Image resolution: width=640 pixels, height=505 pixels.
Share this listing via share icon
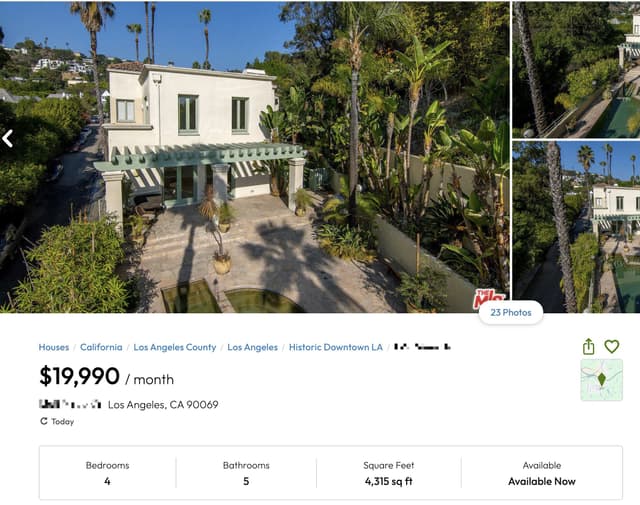click(589, 347)
